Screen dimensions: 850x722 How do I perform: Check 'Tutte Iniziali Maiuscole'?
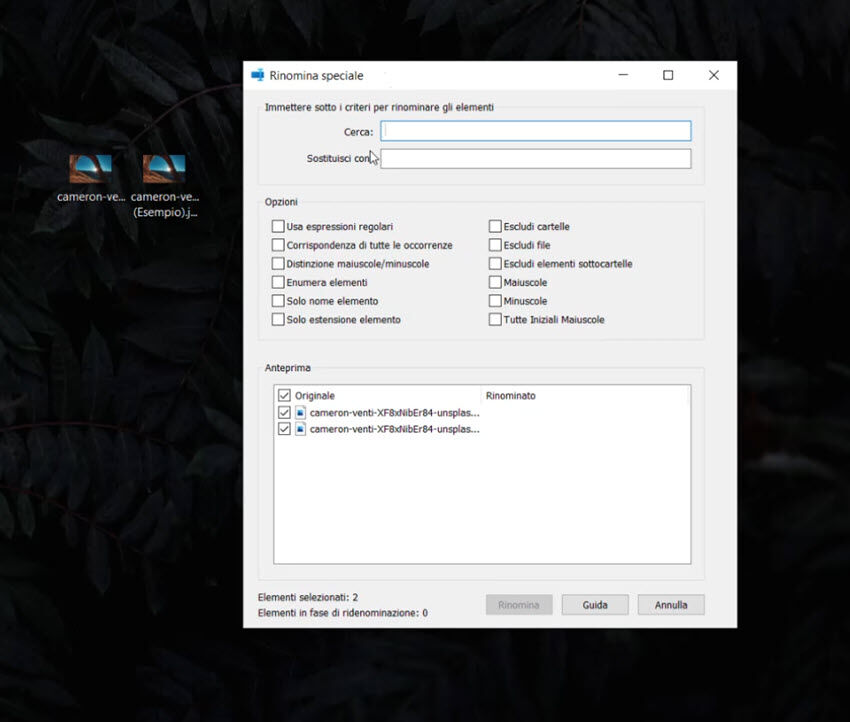click(495, 319)
